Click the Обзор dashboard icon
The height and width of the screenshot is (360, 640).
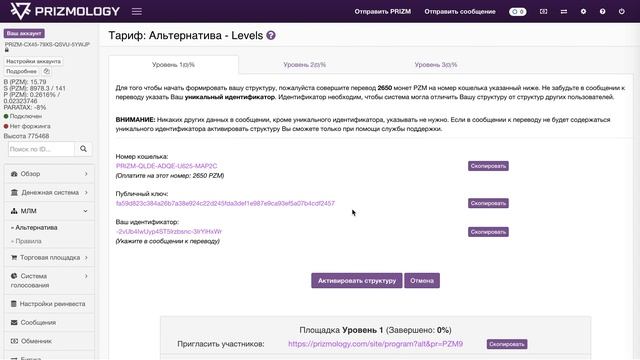(14, 174)
